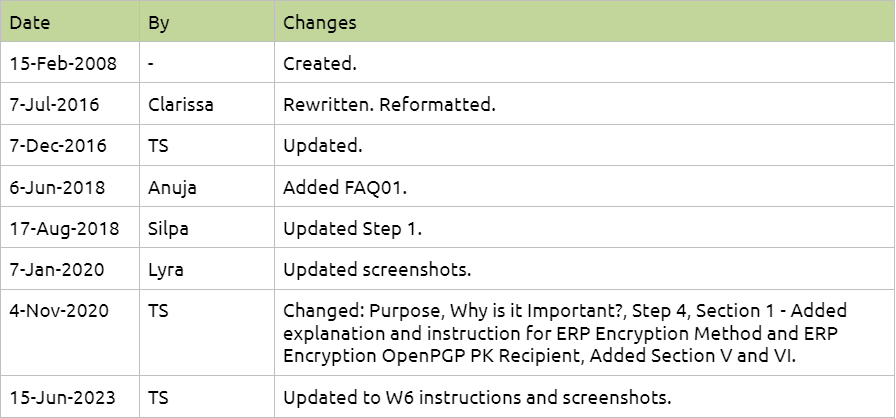Click the Anuja author cell
The image size is (896, 418).
point(207,187)
